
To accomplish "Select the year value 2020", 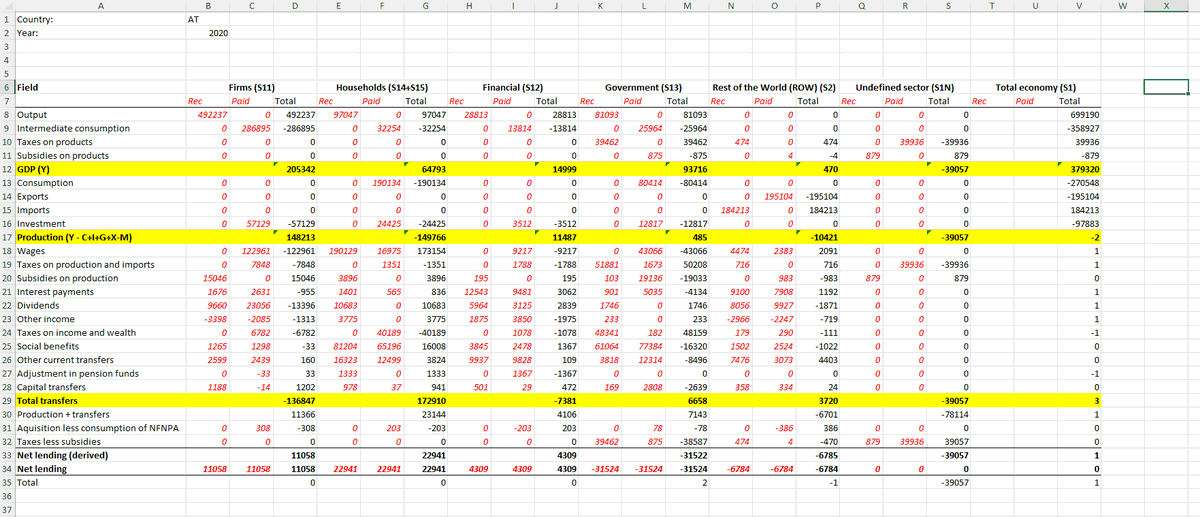I will [218, 33].
